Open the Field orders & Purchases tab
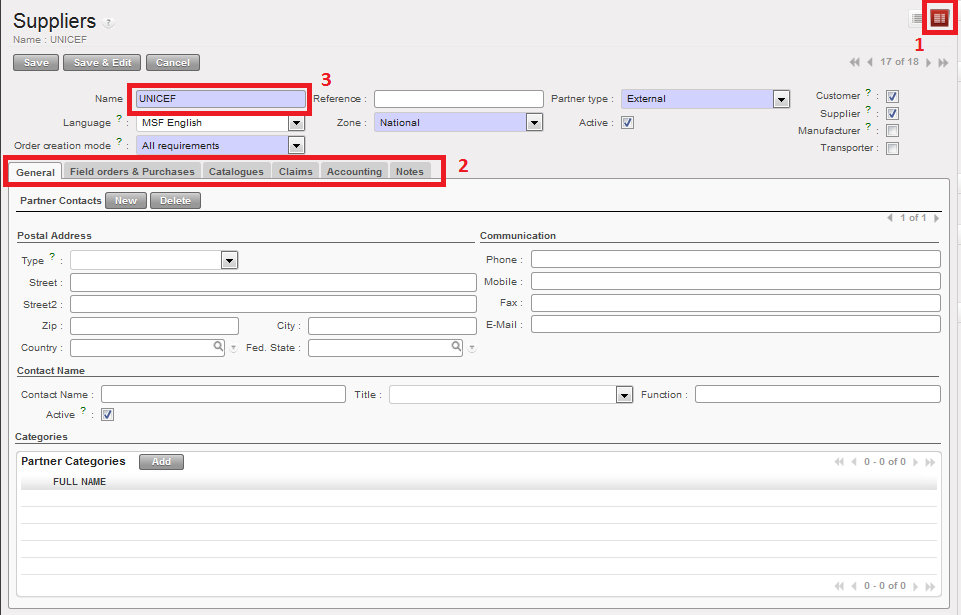 (x=132, y=172)
